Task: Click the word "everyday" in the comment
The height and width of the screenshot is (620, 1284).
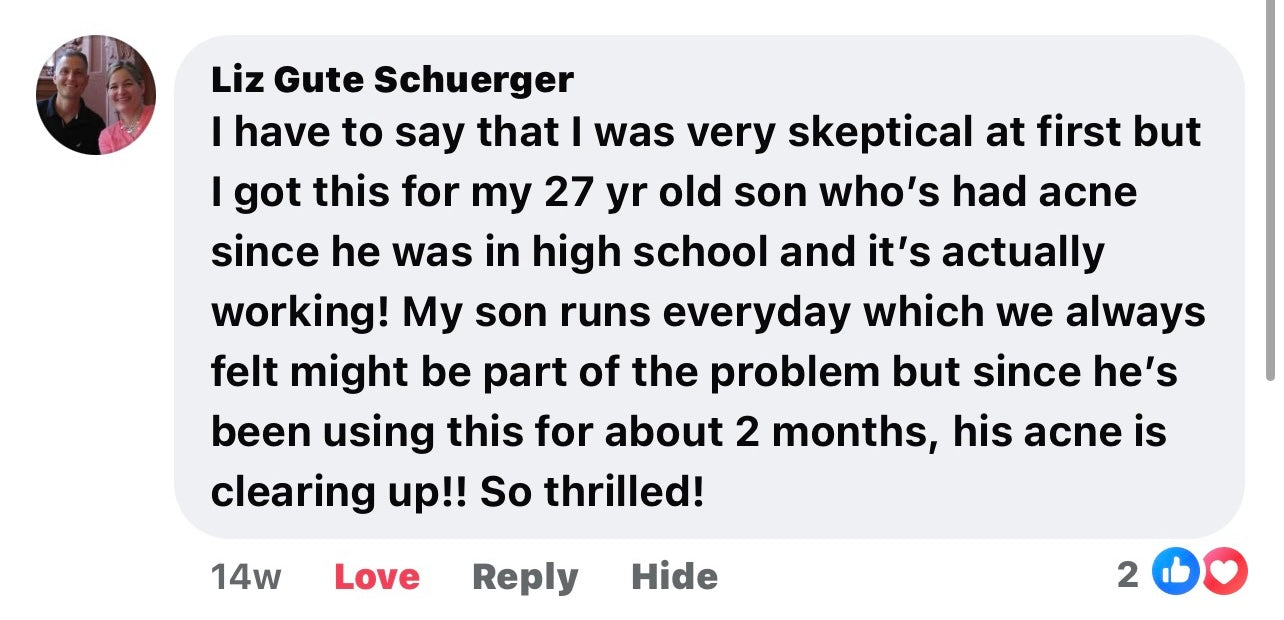Action: coord(757,313)
